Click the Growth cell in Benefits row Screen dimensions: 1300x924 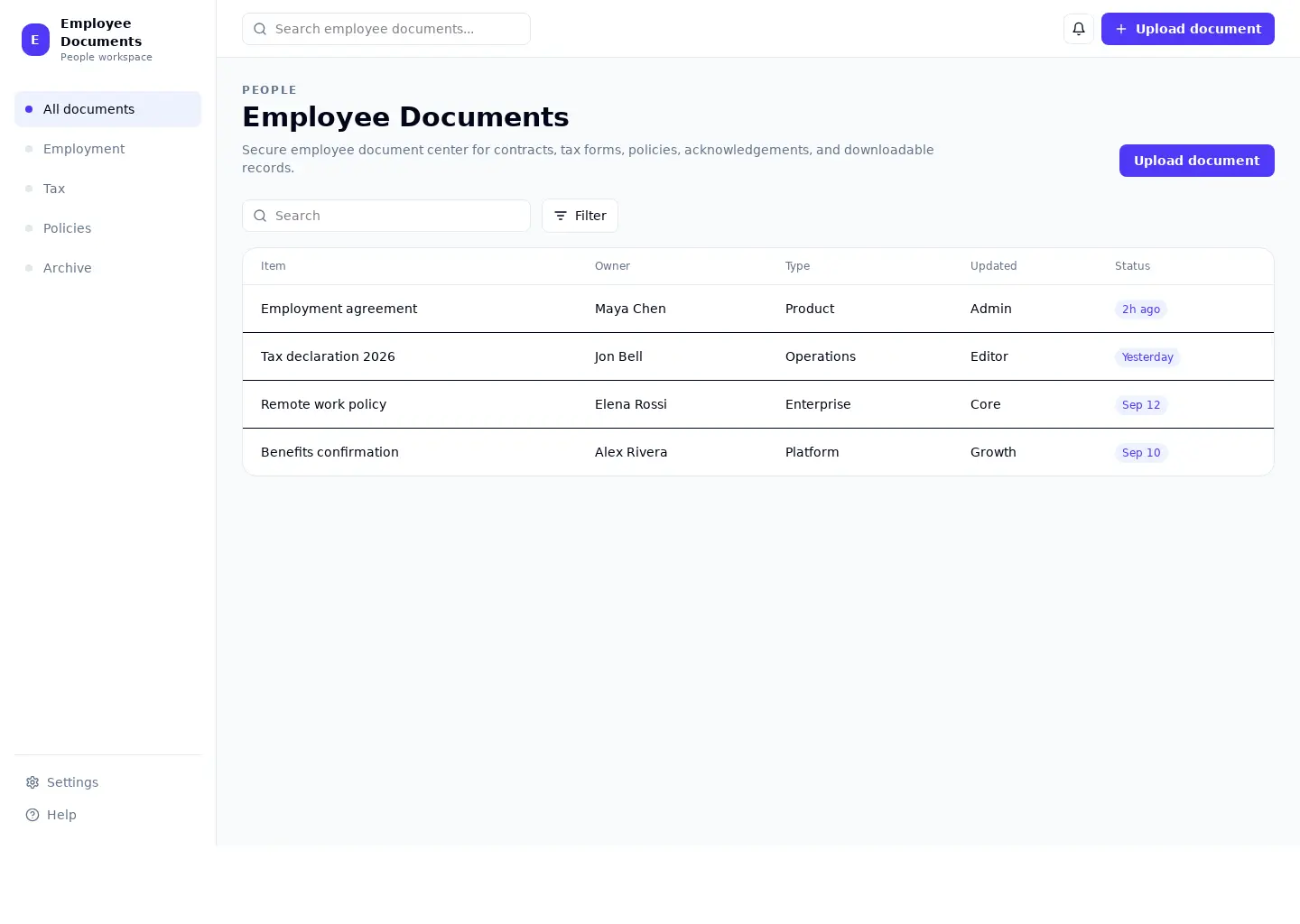coord(993,452)
